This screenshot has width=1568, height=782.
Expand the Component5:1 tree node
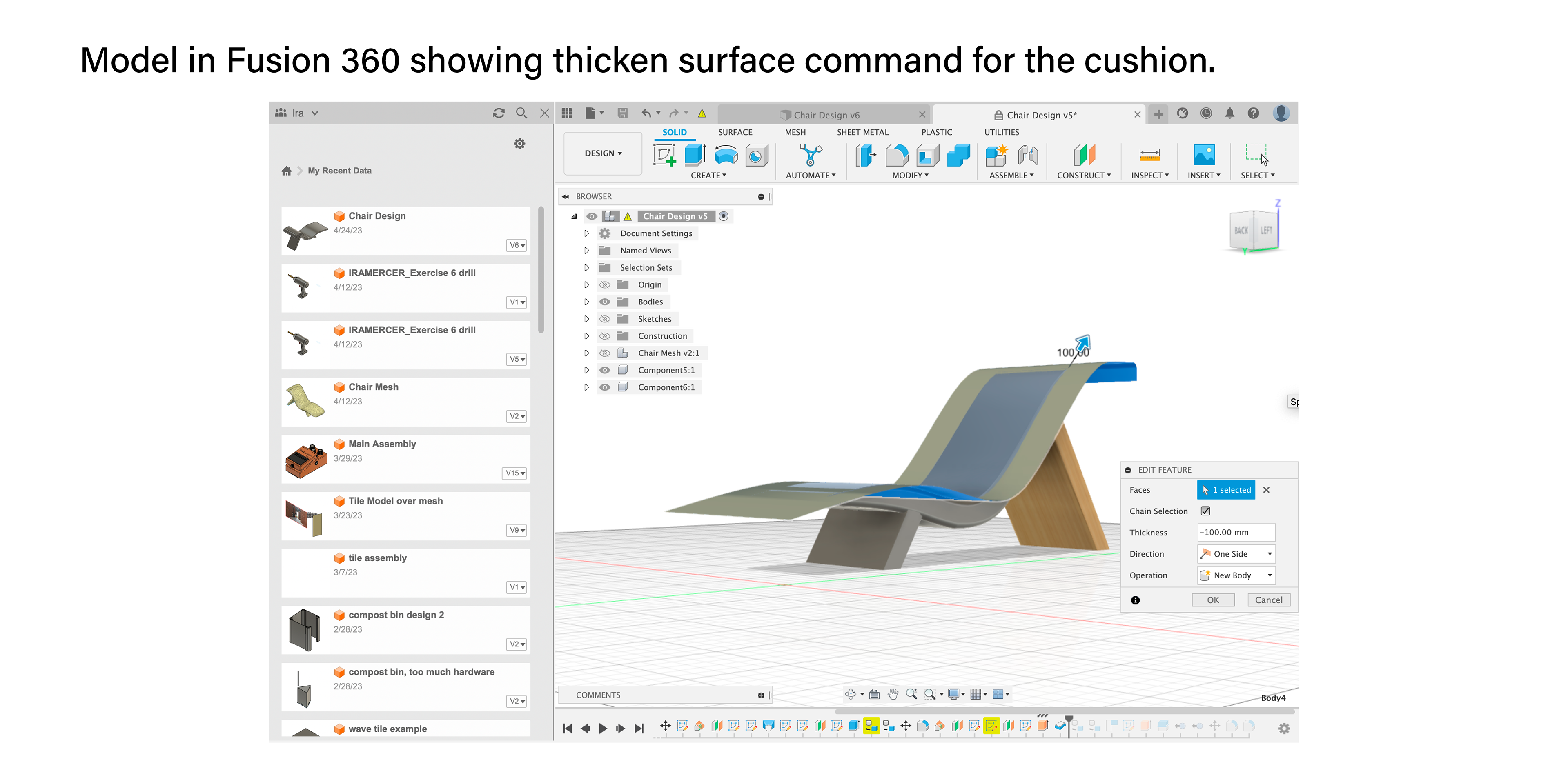pos(586,370)
